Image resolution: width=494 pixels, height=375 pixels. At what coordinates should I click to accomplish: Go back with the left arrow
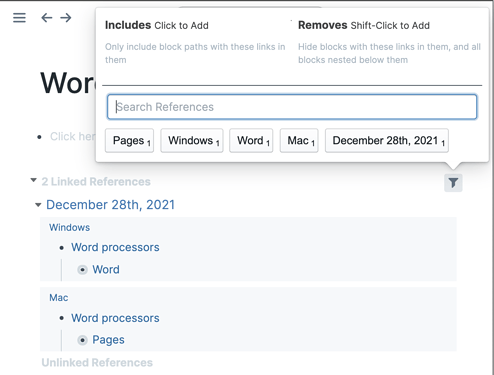pyautogui.click(x=47, y=18)
